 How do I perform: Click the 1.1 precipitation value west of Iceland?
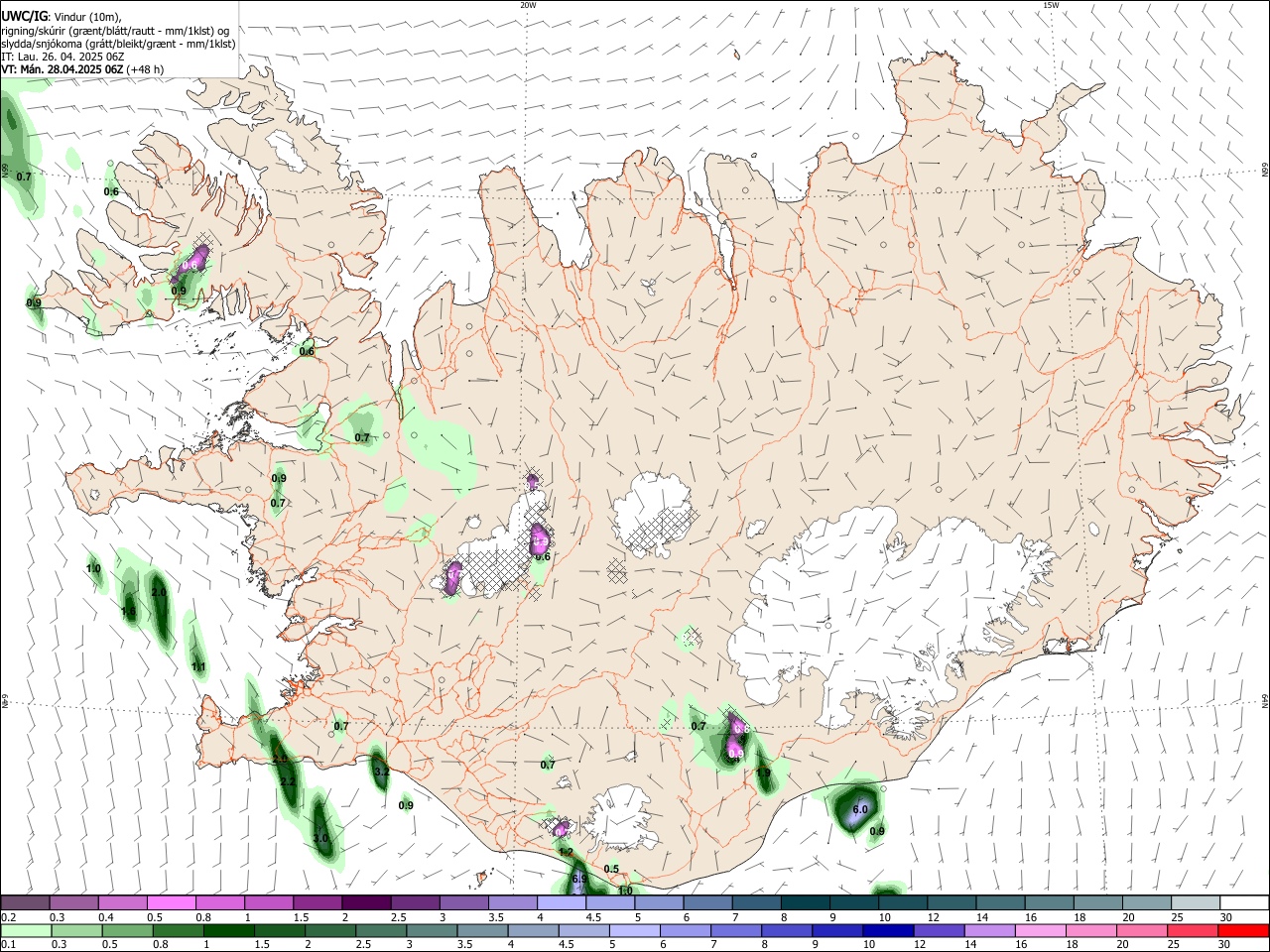pos(198,666)
